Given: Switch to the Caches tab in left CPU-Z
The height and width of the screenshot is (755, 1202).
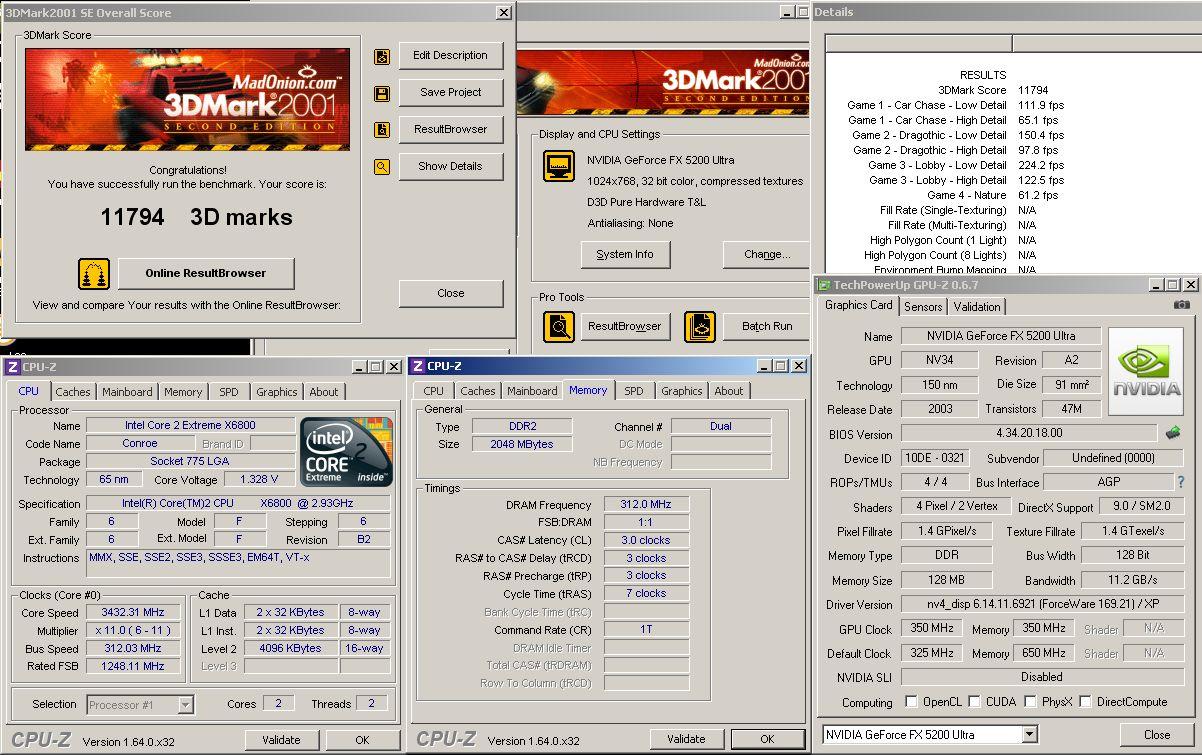Looking at the screenshot, I should click(73, 392).
